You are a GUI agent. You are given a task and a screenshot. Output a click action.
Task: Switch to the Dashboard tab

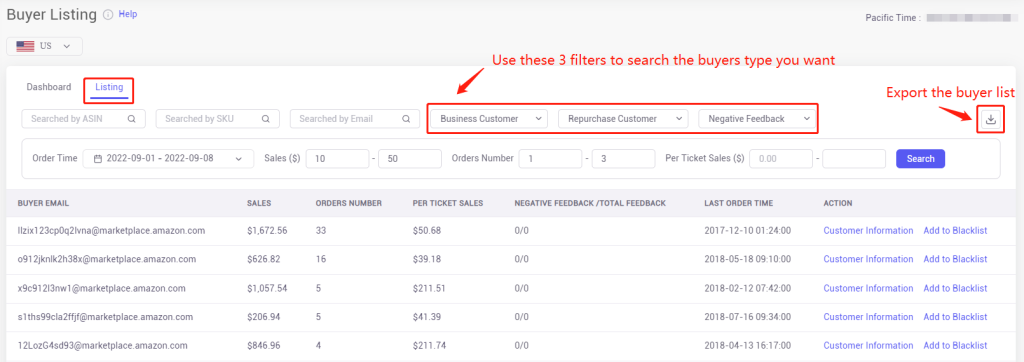[x=49, y=87]
